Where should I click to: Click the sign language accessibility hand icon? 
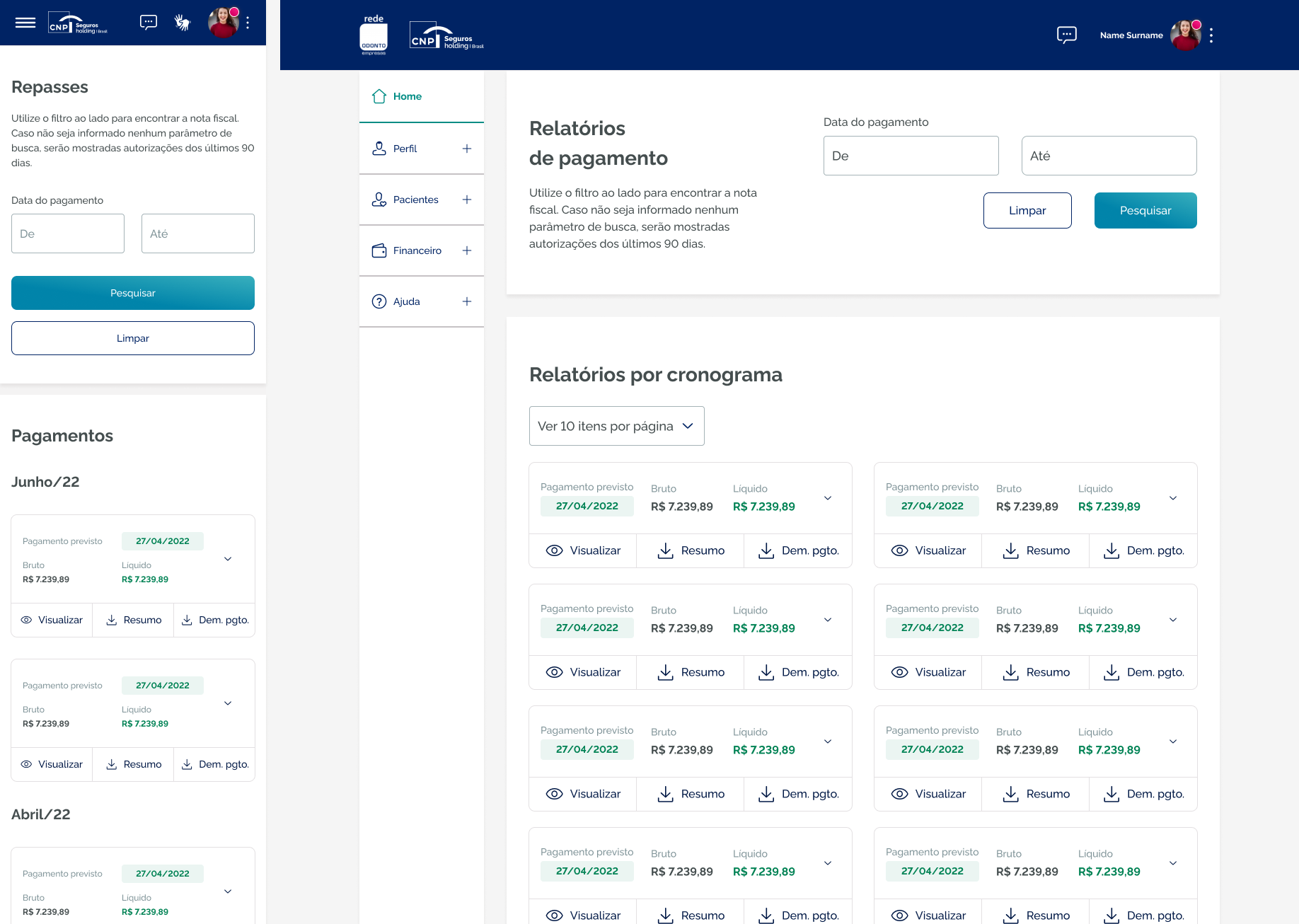[x=183, y=23]
